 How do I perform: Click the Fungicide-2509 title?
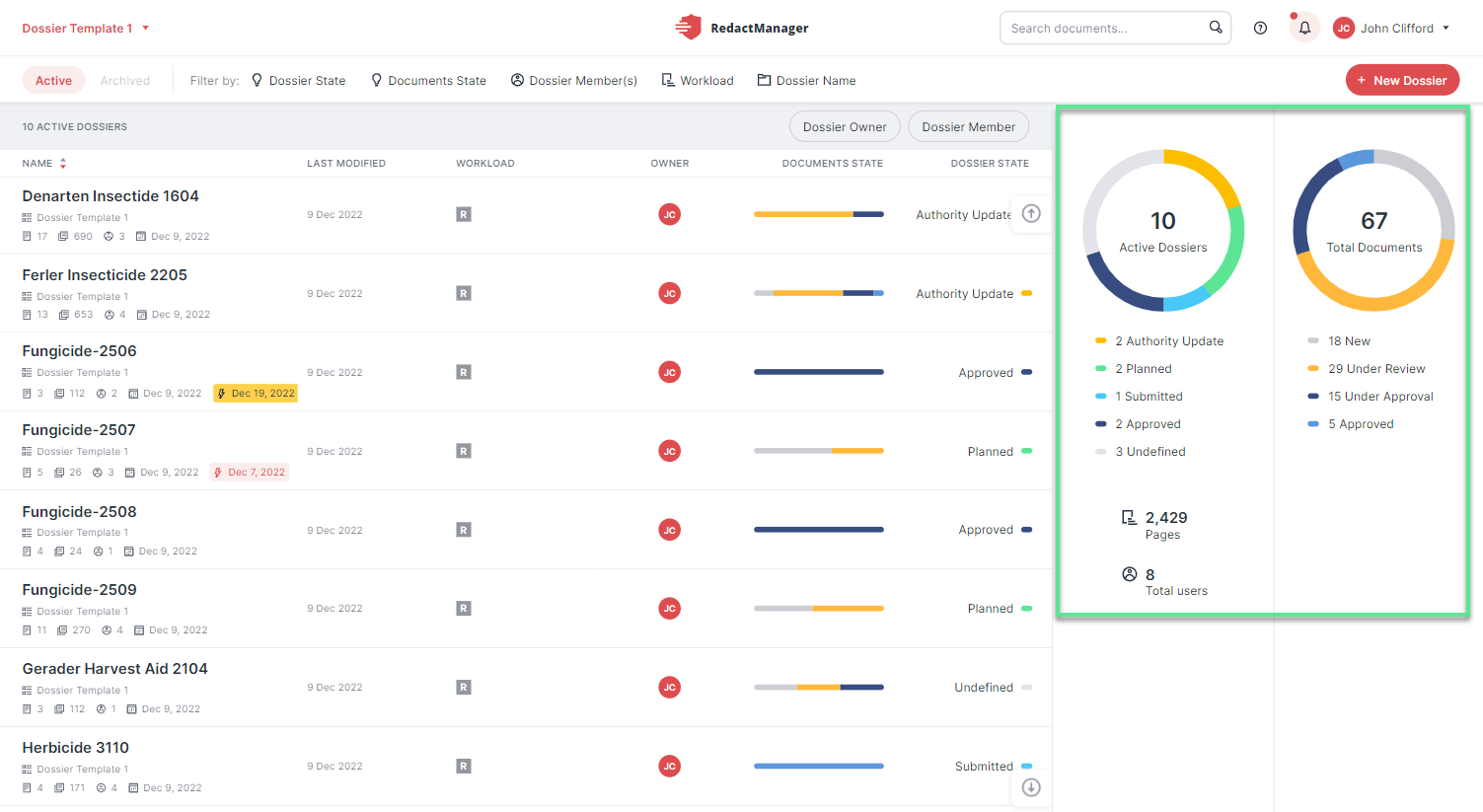(x=79, y=589)
